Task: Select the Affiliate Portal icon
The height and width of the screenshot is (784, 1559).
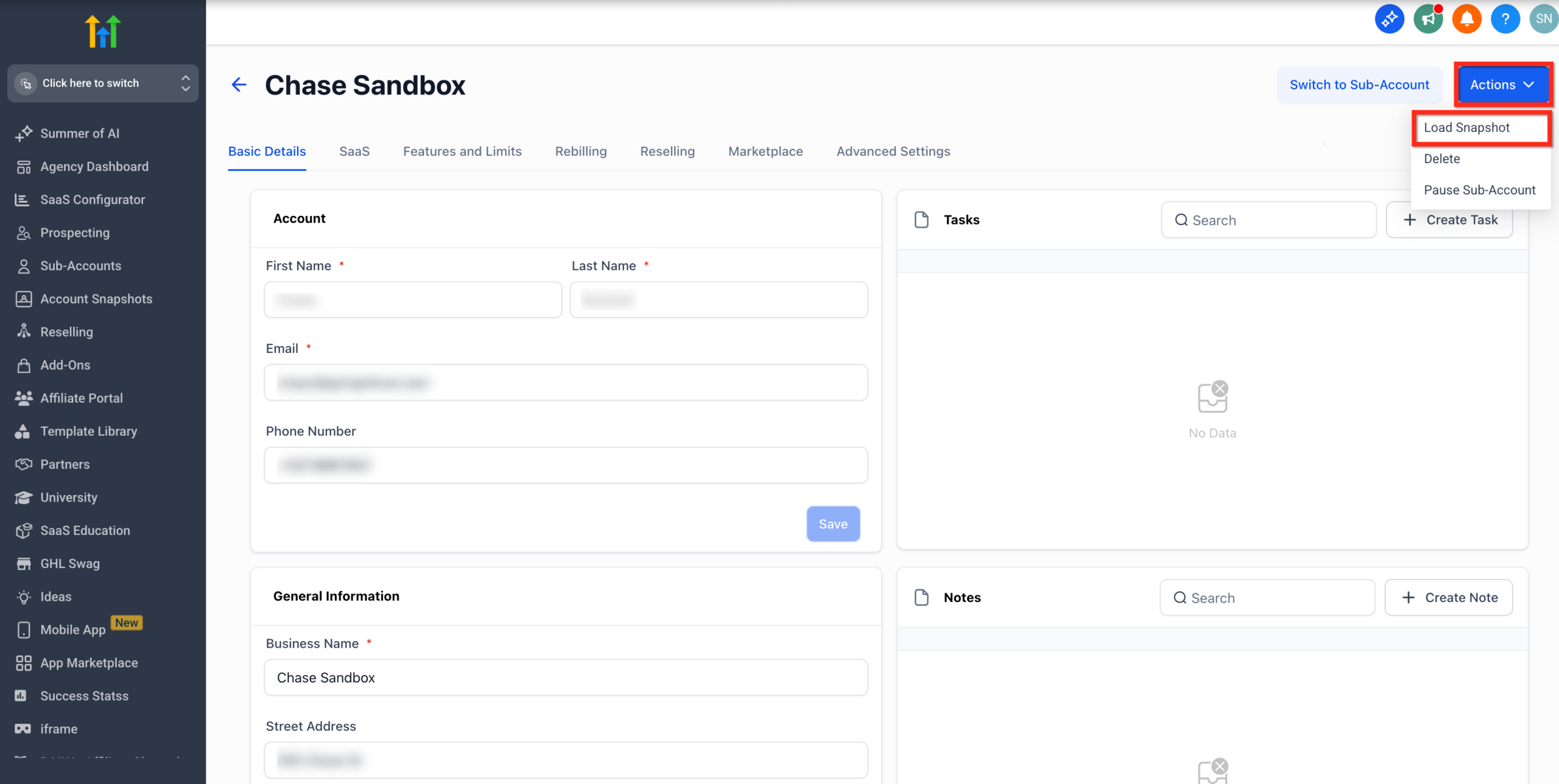Action: pos(24,397)
